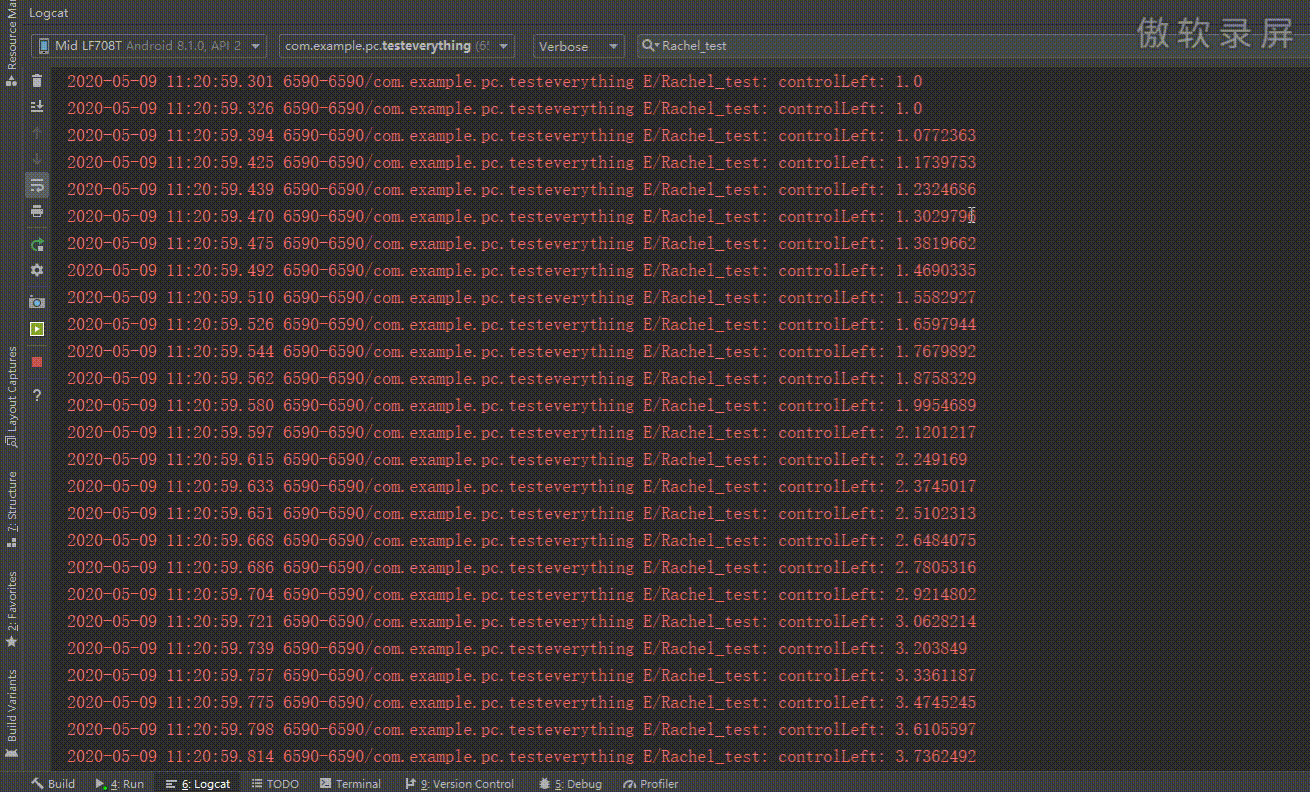Click log line controlLeft: 2.249169

517,459
